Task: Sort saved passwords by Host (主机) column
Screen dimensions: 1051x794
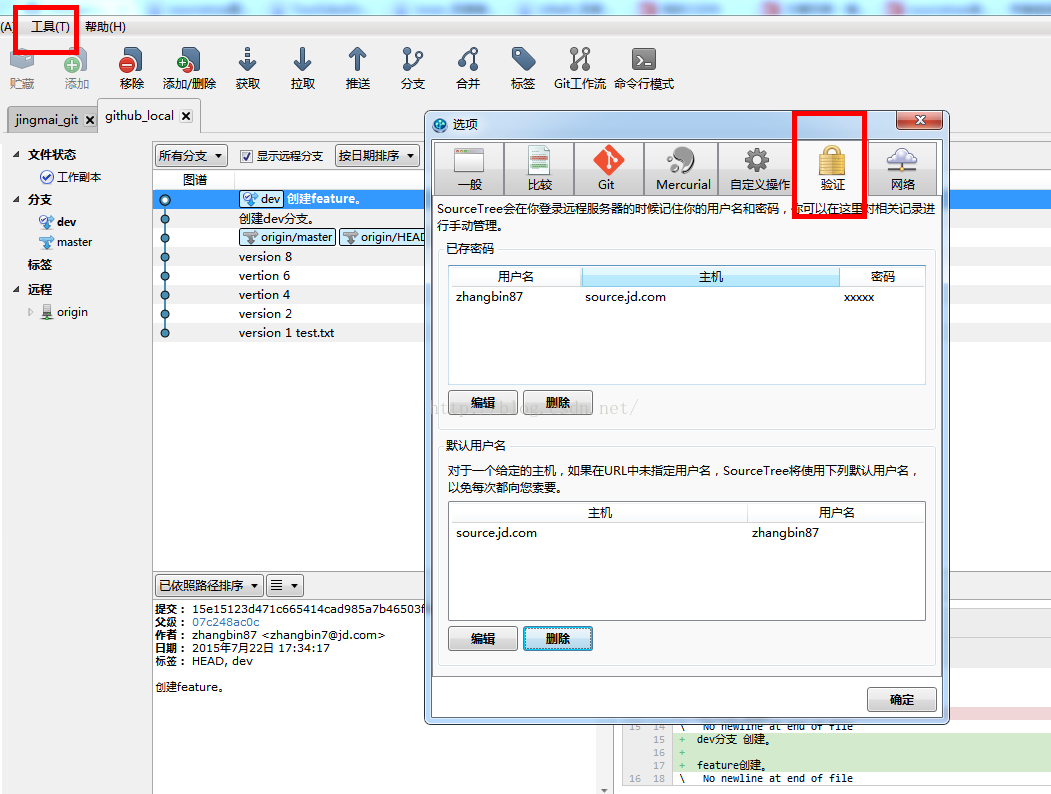Action: 710,277
